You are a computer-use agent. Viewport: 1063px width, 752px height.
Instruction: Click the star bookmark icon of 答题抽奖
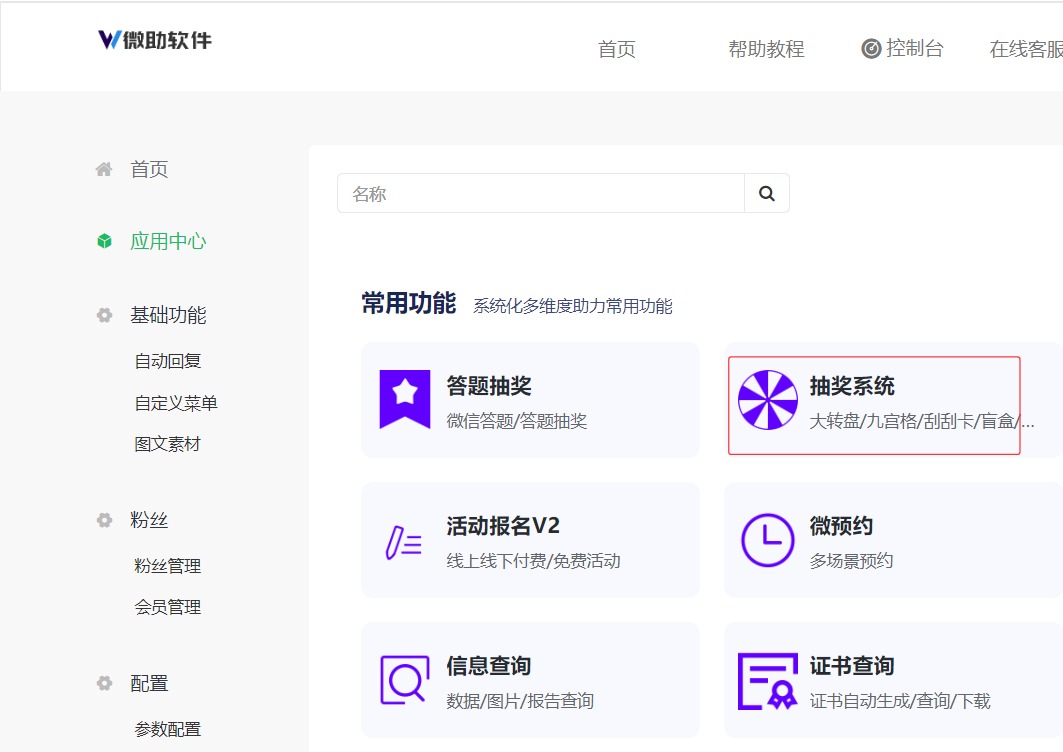pos(405,399)
